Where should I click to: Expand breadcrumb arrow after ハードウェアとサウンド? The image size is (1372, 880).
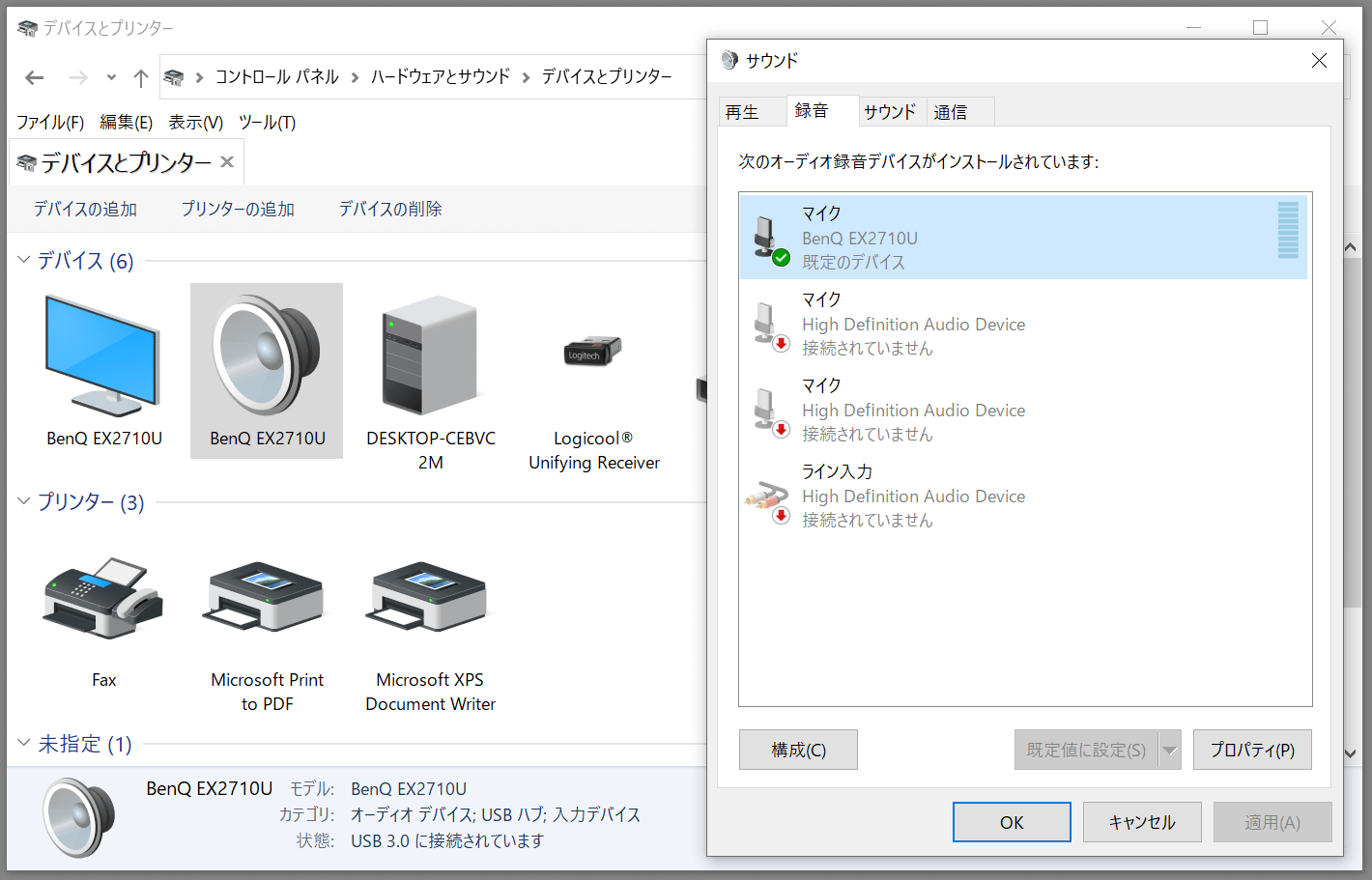point(526,77)
